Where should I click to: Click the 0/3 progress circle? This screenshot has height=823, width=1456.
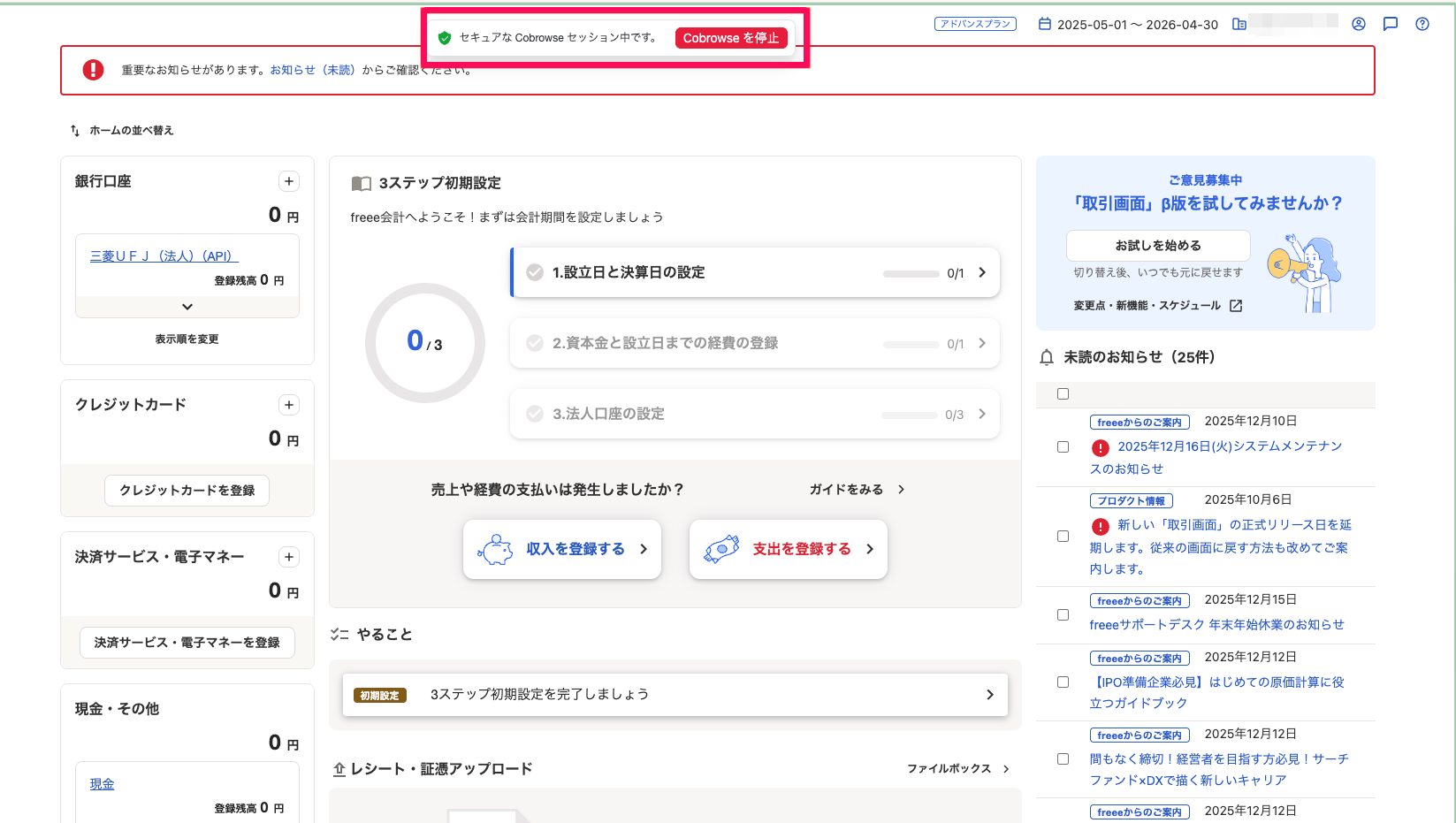tap(425, 343)
